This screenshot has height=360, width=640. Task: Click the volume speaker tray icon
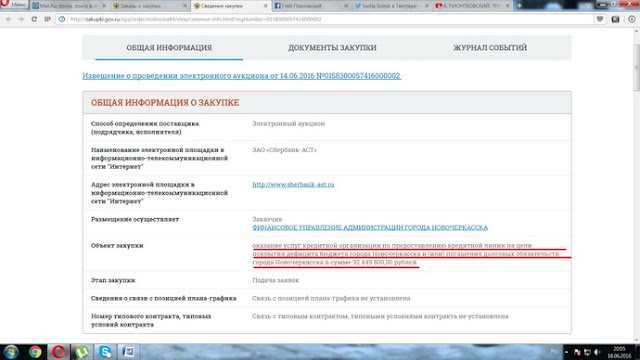pyautogui.click(x=598, y=352)
